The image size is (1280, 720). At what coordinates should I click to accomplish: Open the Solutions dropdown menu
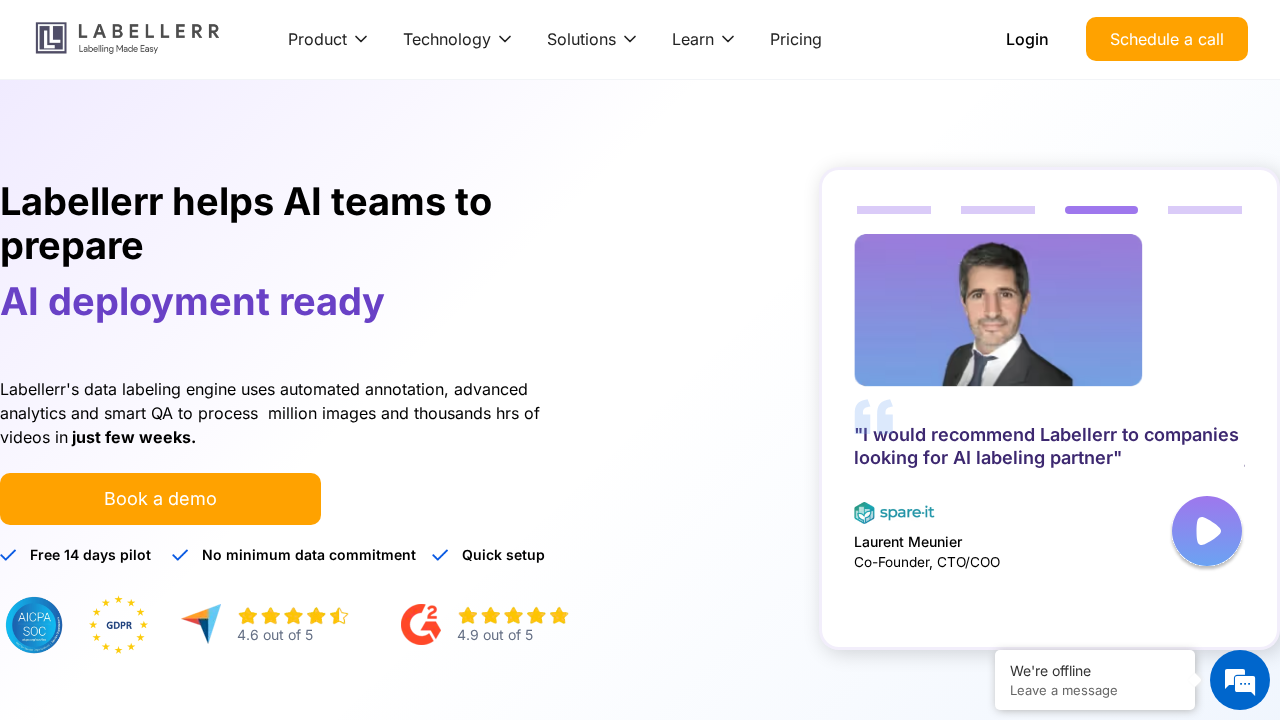[x=591, y=39]
